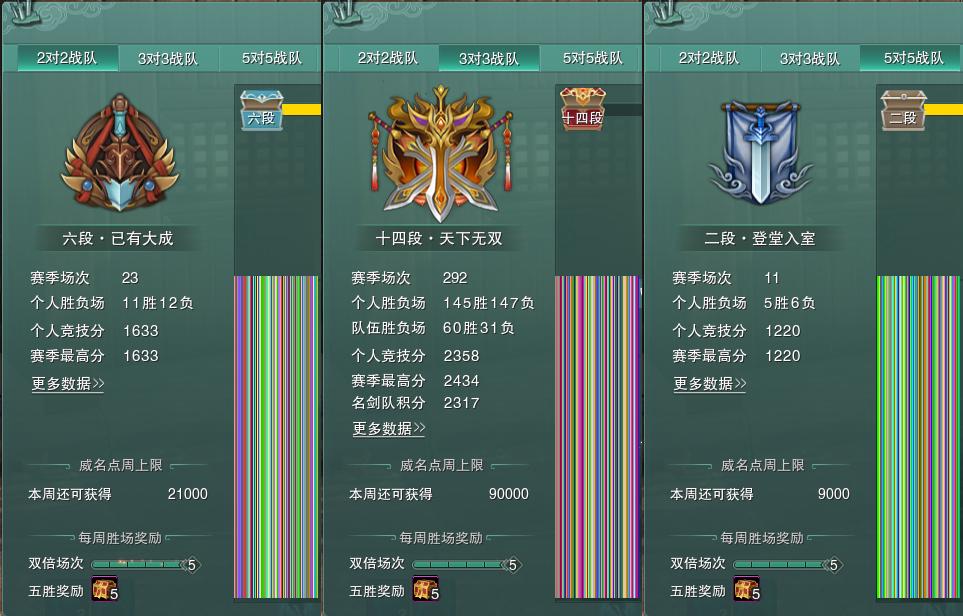
Task: Select 3对3战队 tab in third panel
Action: [809, 59]
